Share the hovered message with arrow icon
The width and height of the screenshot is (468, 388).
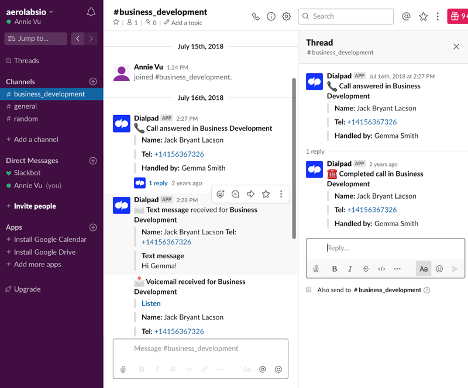pyautogui.click(x=250, y=194)
